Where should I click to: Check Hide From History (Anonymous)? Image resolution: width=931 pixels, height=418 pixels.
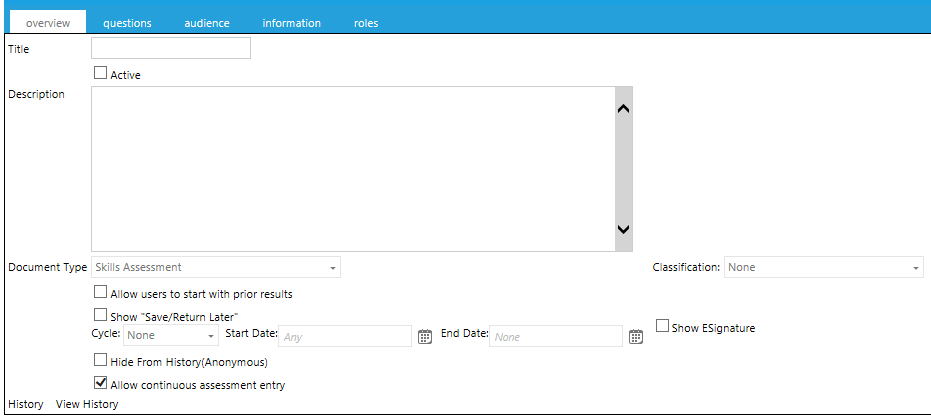[x=100, y=360]
